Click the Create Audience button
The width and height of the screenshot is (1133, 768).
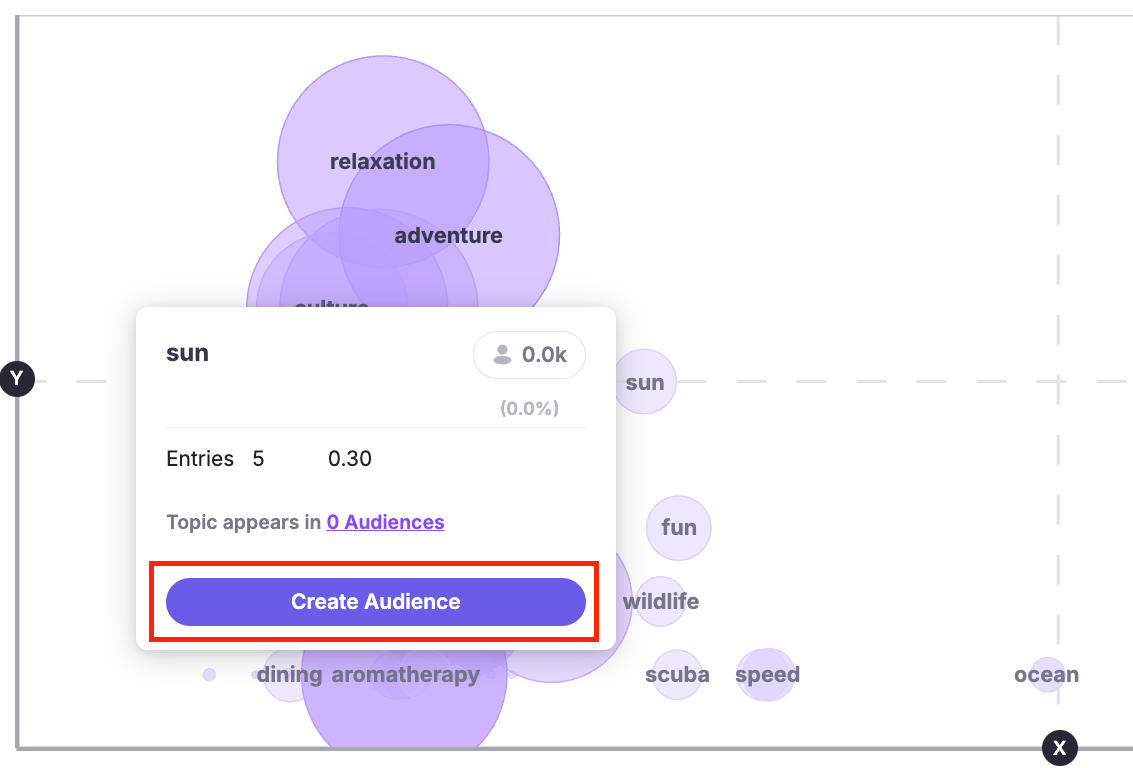click(x=375, y=602)
